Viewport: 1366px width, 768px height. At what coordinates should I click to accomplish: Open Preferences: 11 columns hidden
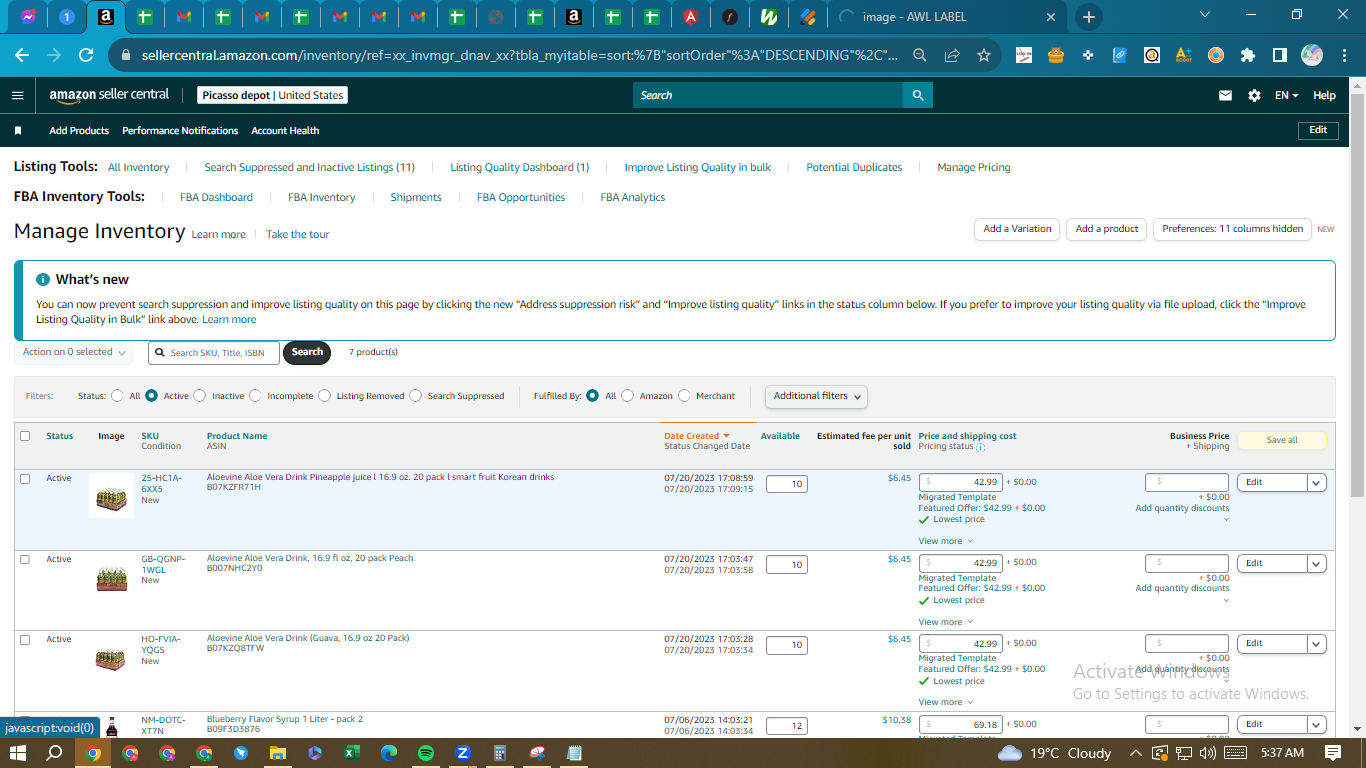point(1233,229)
